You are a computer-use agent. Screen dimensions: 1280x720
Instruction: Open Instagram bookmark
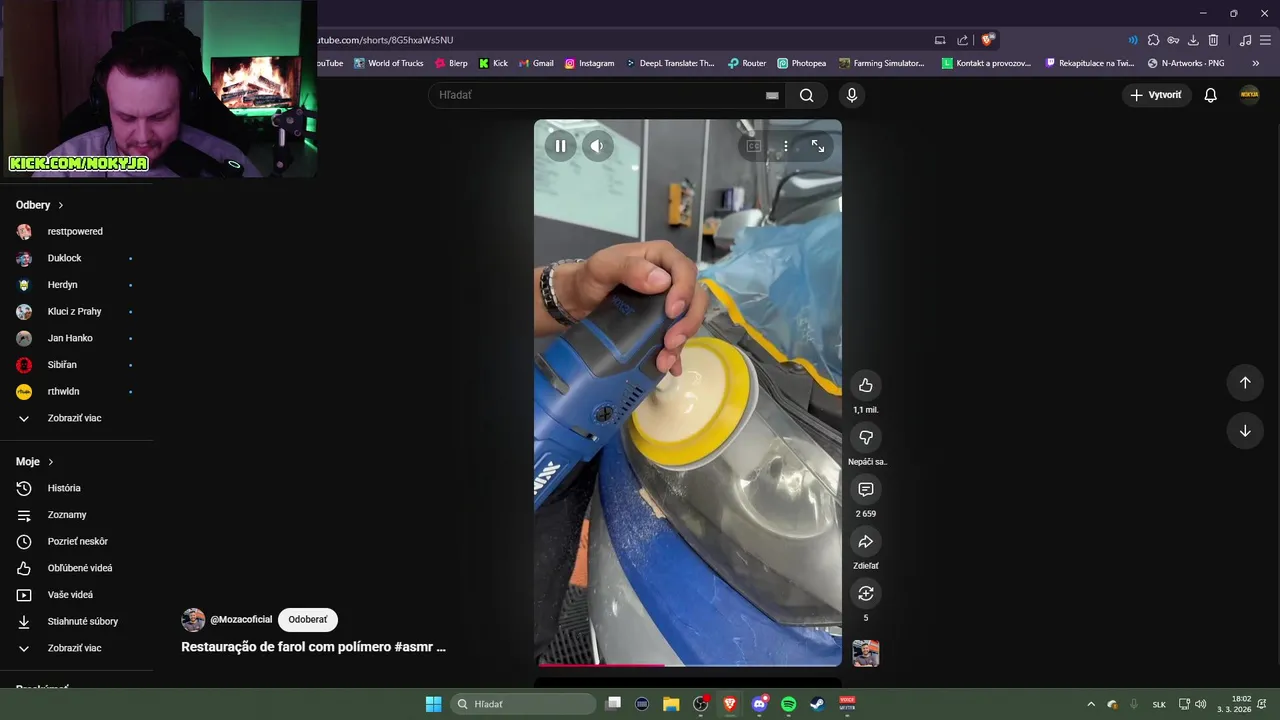point(589,63)
